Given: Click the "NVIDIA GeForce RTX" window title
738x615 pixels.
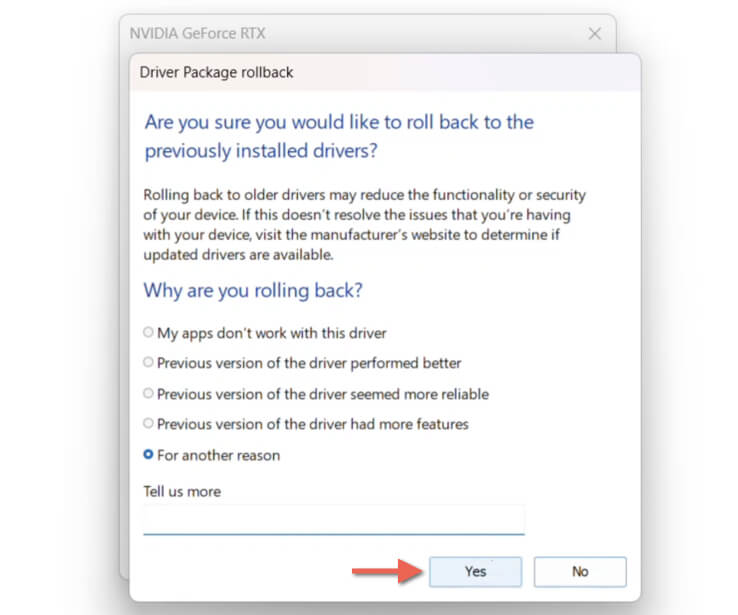Looking at the screenshot, I should tap(197, 33).
